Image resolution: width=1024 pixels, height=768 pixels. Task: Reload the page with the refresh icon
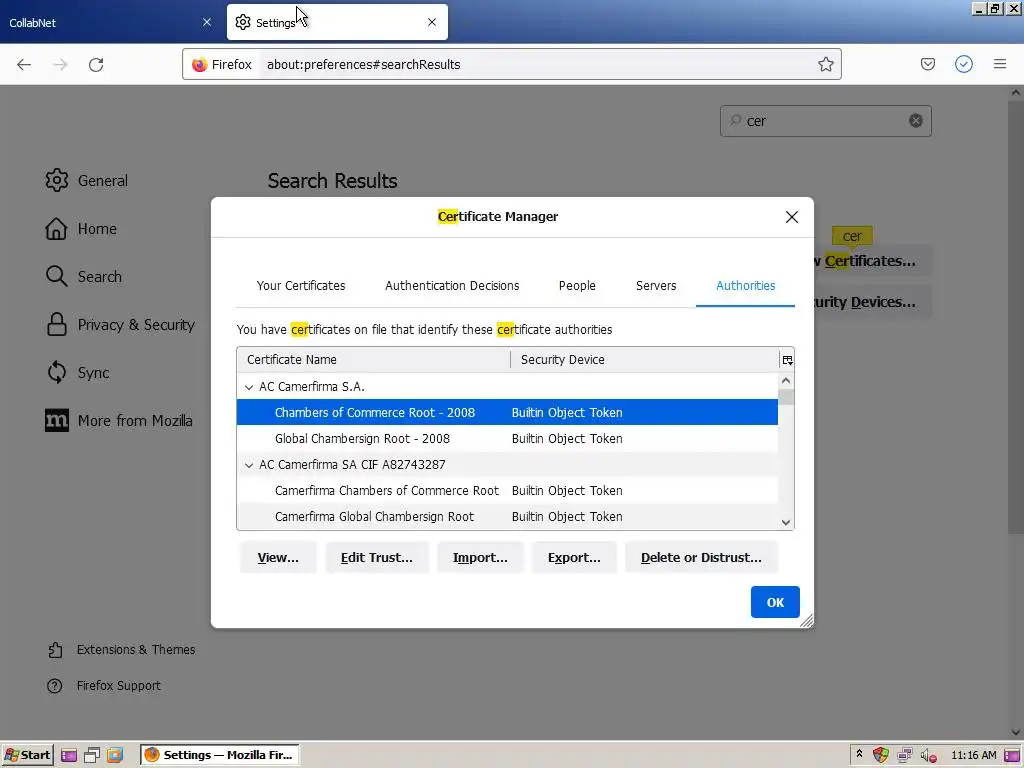96,64
